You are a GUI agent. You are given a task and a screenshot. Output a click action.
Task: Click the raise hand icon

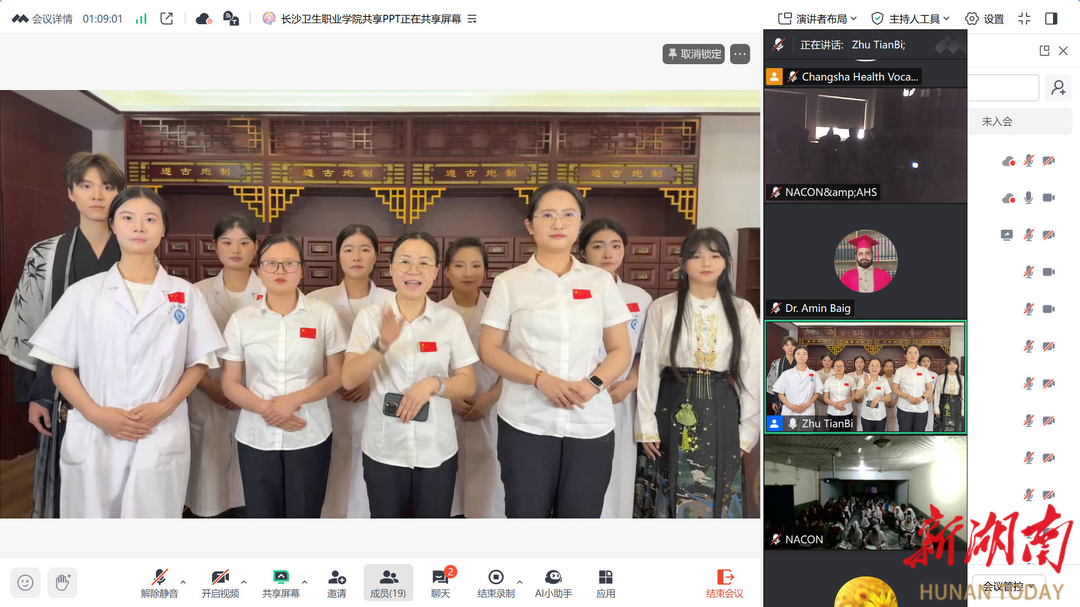tap(62, 582)
